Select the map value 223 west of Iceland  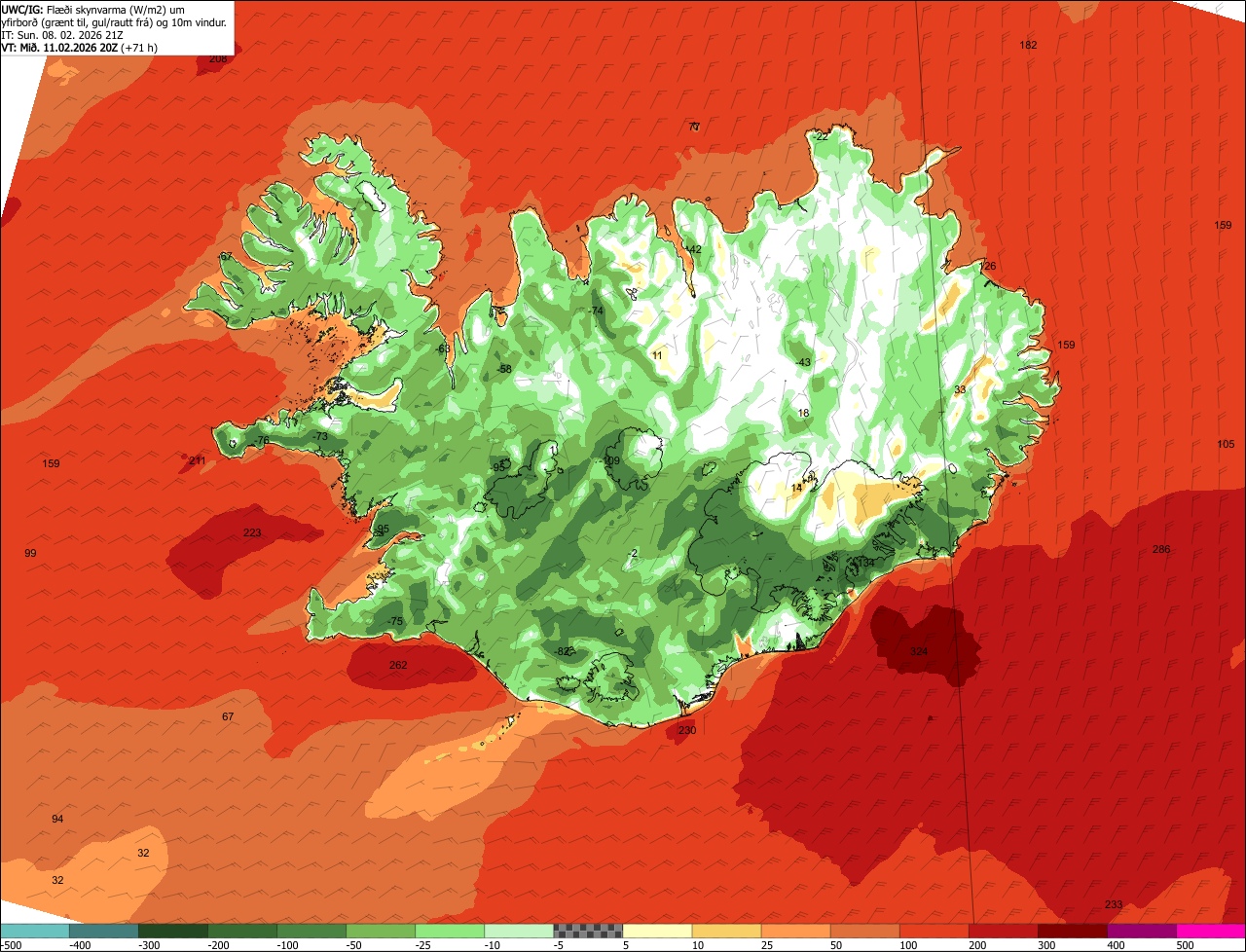(x=252, y=533)
